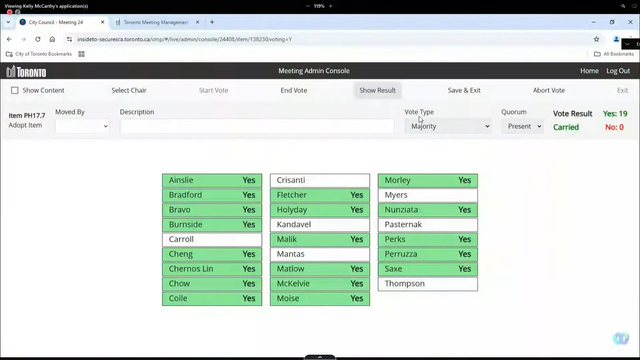Select Saxe's vote row

(x=427, y=269)
